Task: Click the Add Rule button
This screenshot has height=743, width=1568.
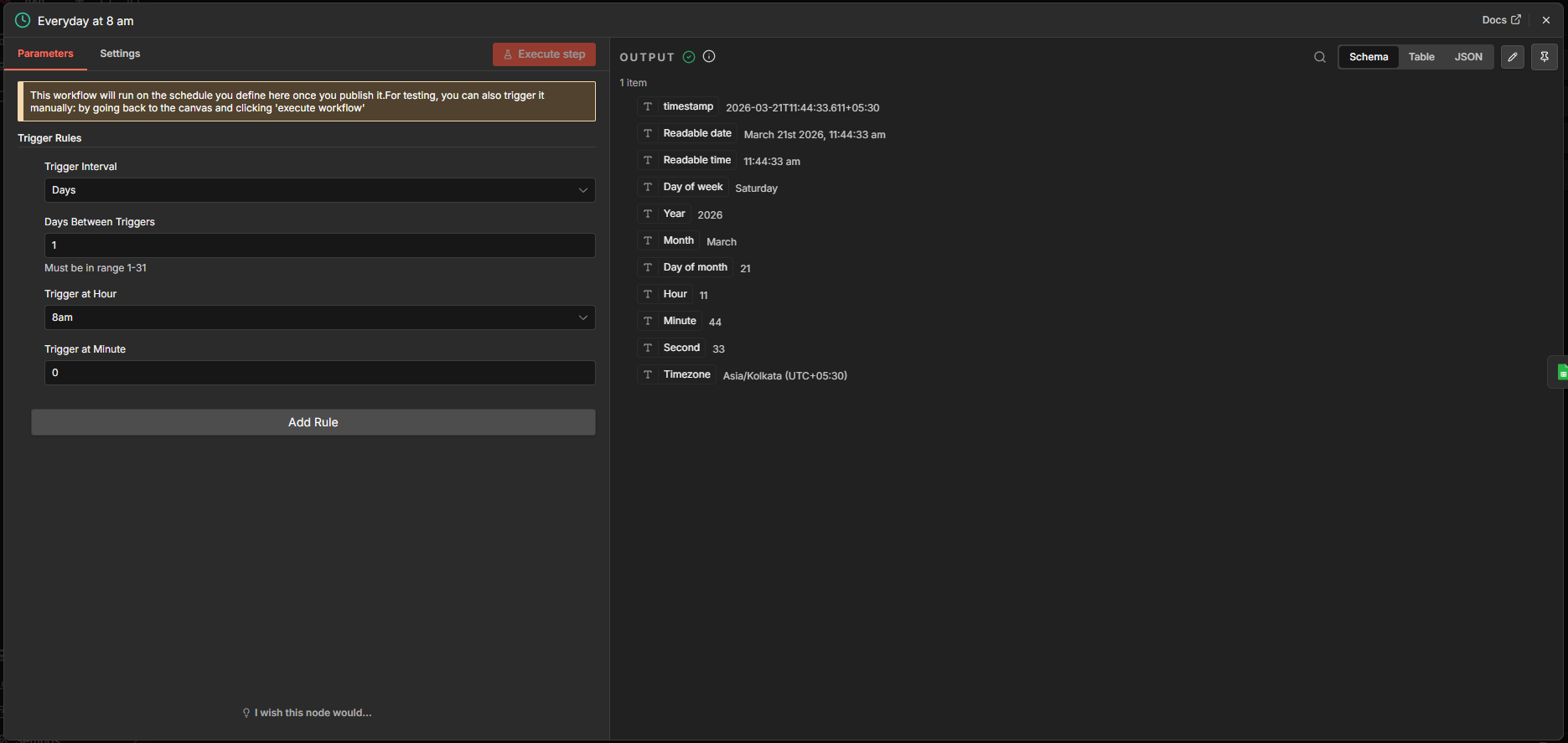Action: 313,422
